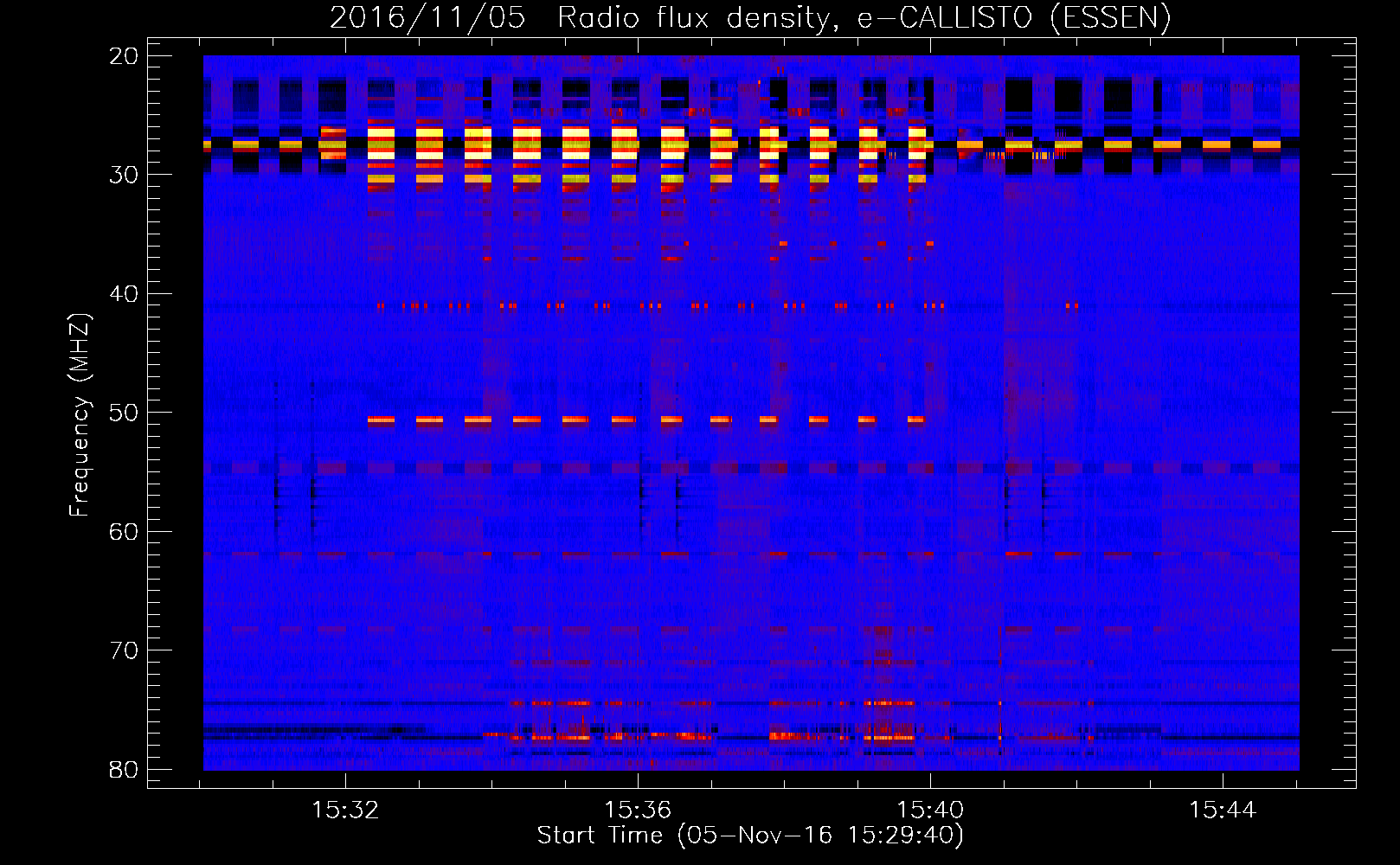1400x865 pixels.
Task: Click the '70' frequency tick label
Action: (125, 650)
